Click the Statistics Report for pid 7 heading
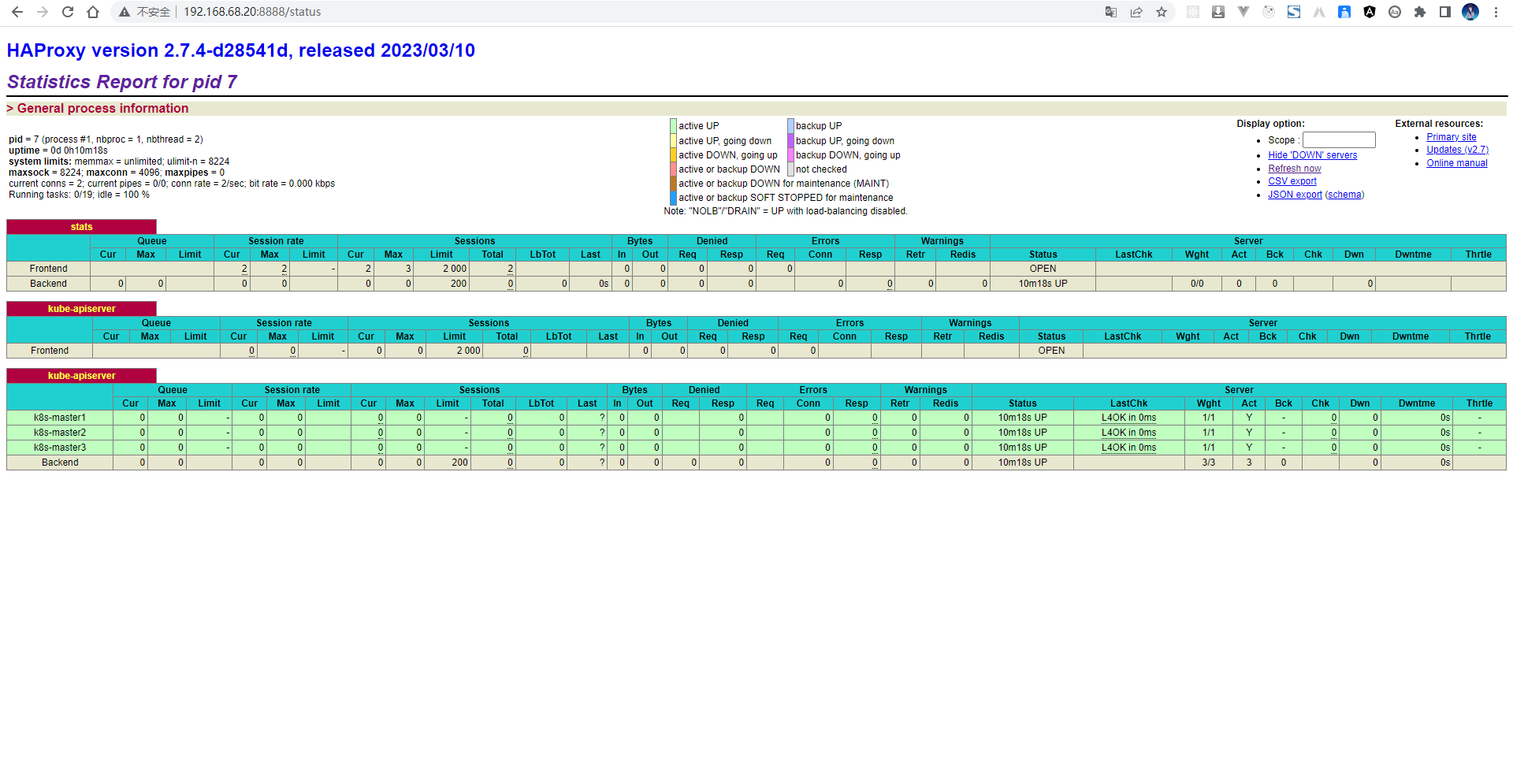 click(x=122, y=82)
